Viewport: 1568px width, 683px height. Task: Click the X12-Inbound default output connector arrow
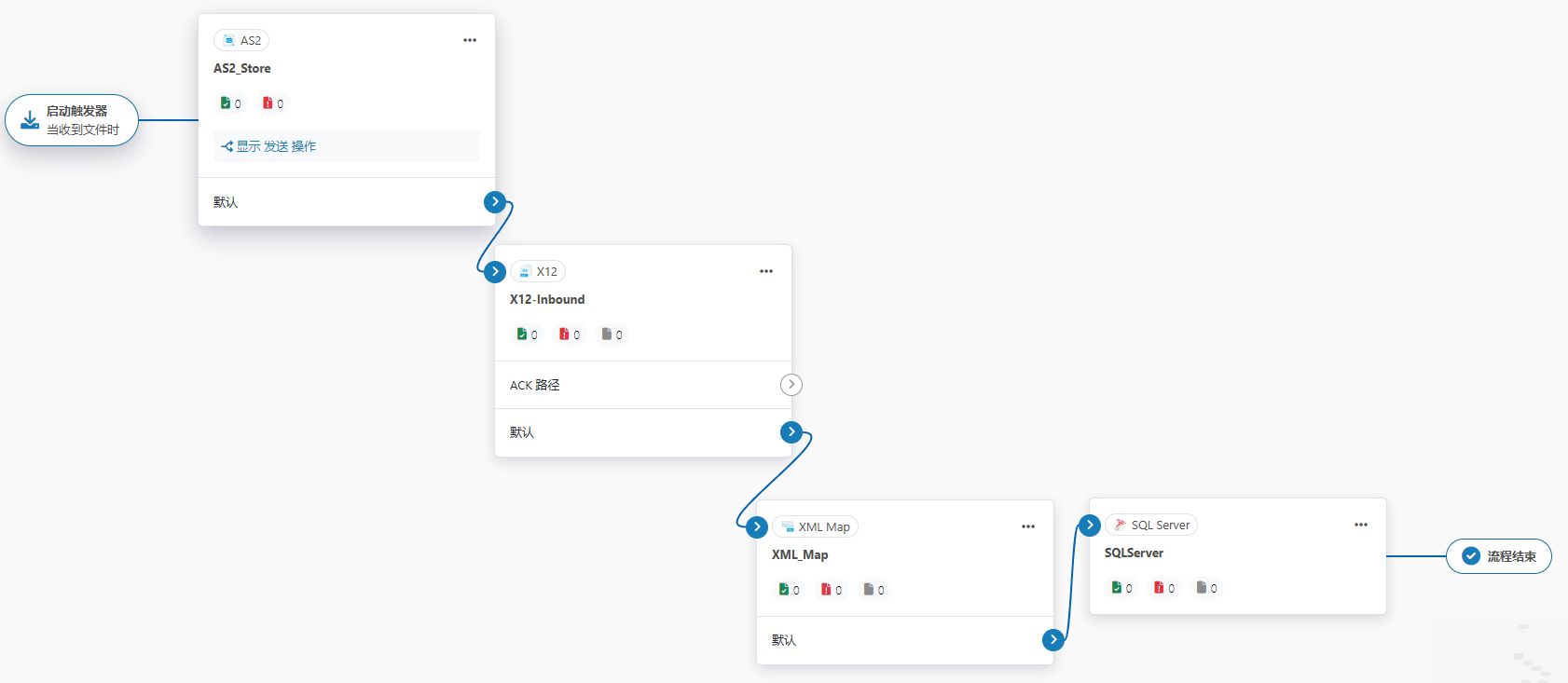(x=791, y=431)
